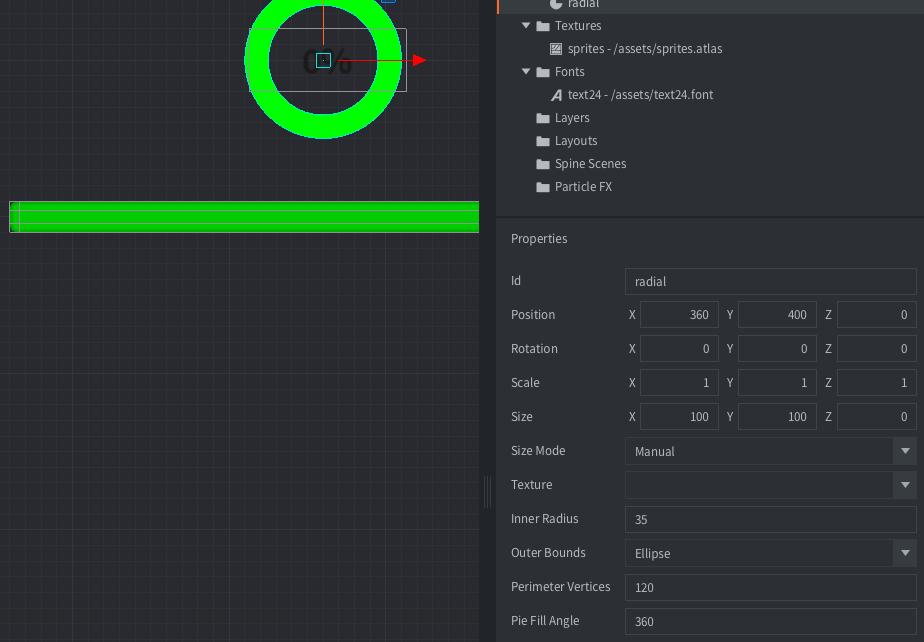Click the sprites atlas image icon
924x642 pixels.
pos(556,49)
